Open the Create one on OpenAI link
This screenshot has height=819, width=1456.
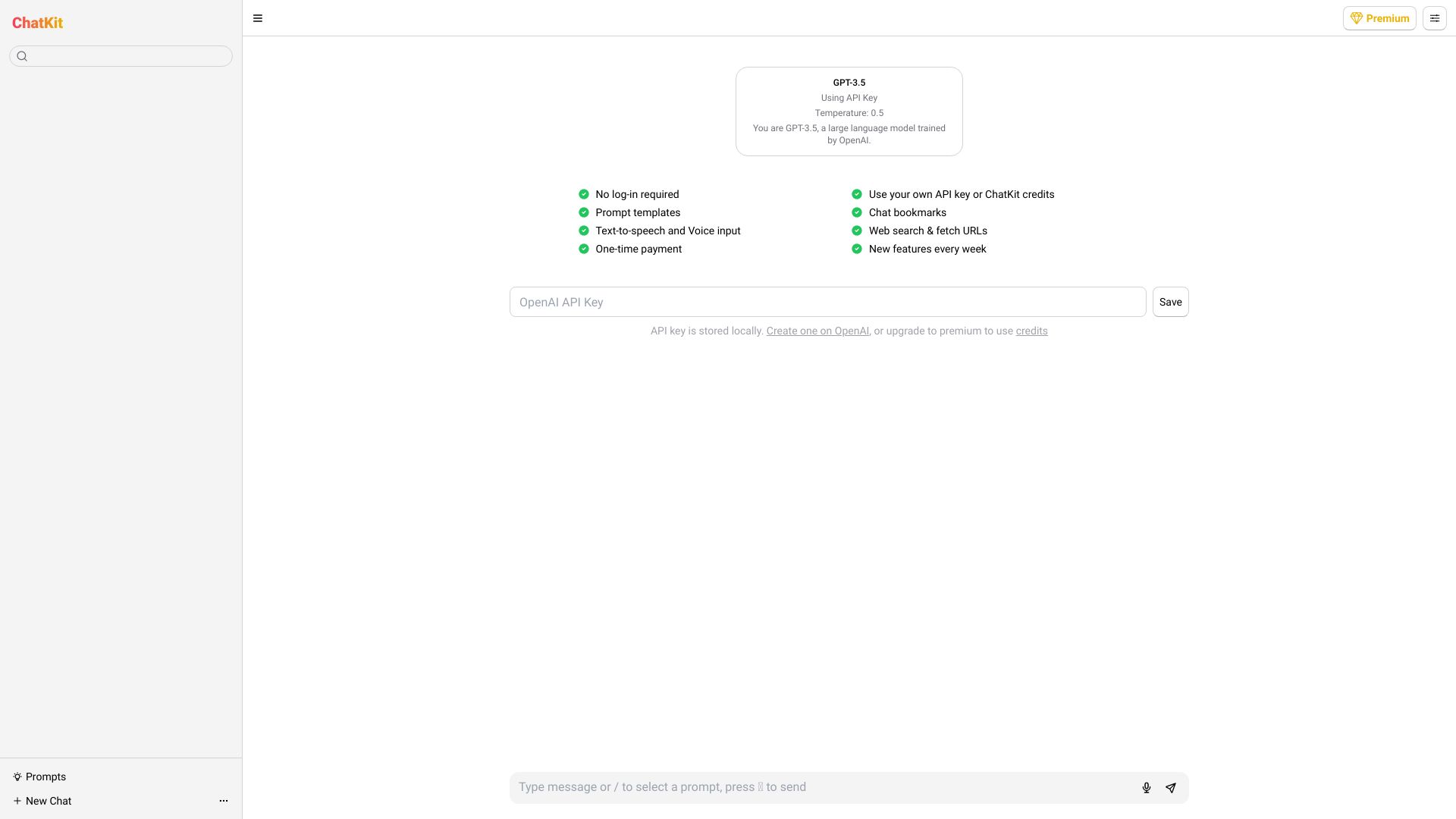[817, 331]
